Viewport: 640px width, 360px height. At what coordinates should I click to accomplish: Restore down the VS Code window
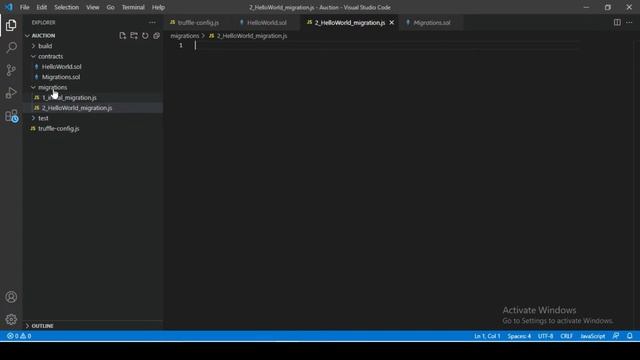tap(608, 7)
